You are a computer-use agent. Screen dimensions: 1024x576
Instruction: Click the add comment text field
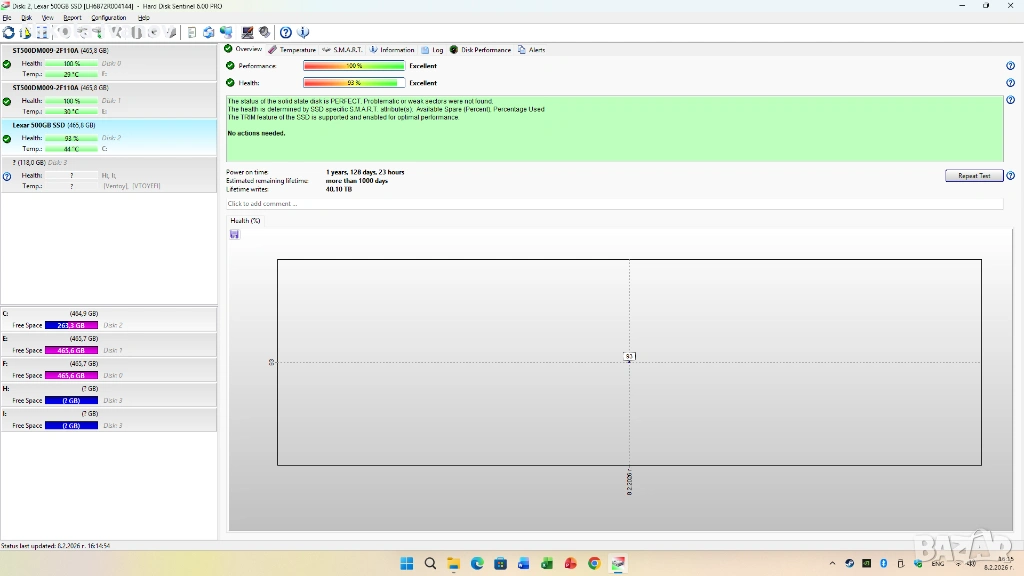click(x=614, y=204)
